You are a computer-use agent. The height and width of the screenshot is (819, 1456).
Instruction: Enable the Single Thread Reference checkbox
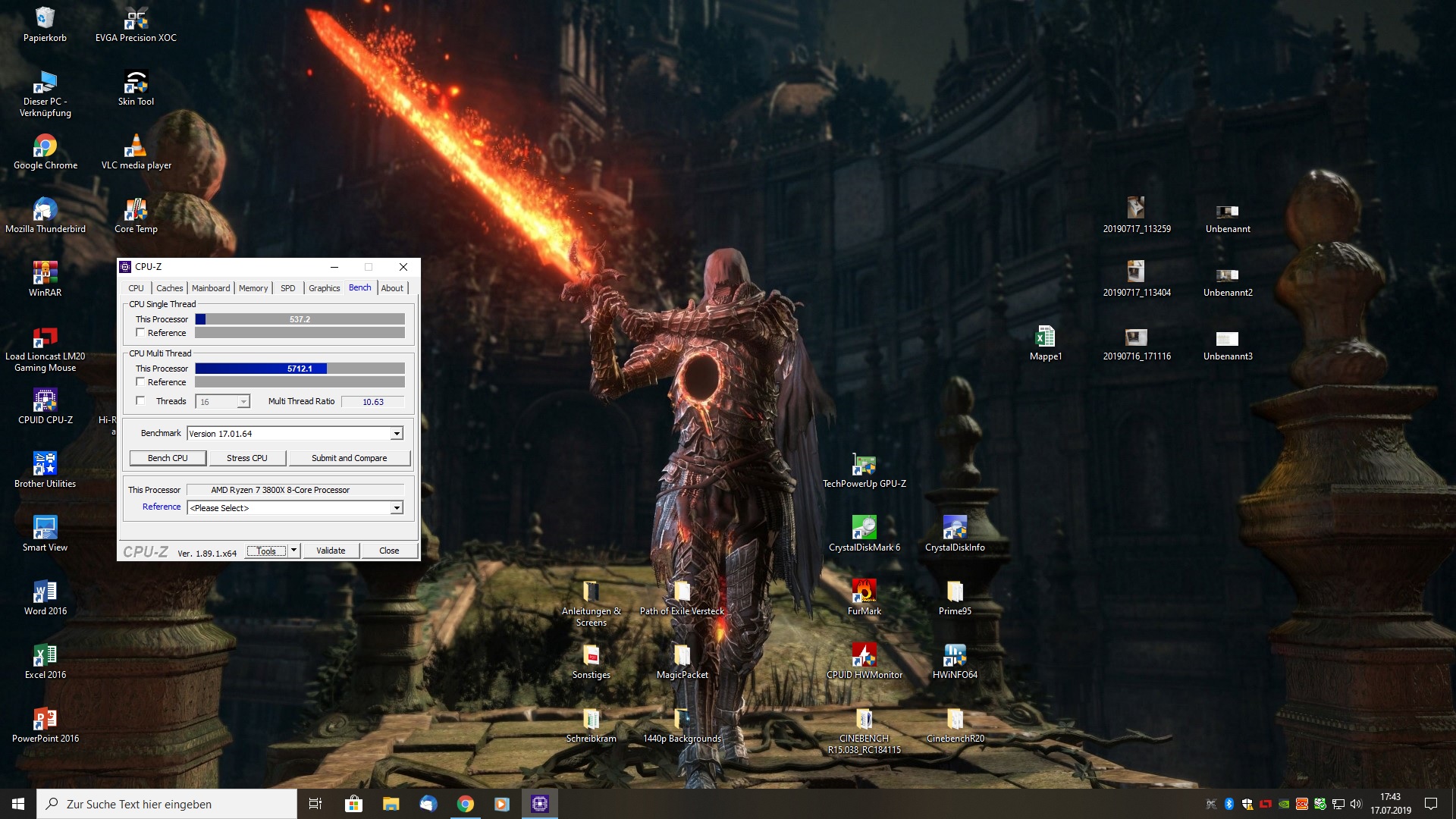tap(140, 333)
